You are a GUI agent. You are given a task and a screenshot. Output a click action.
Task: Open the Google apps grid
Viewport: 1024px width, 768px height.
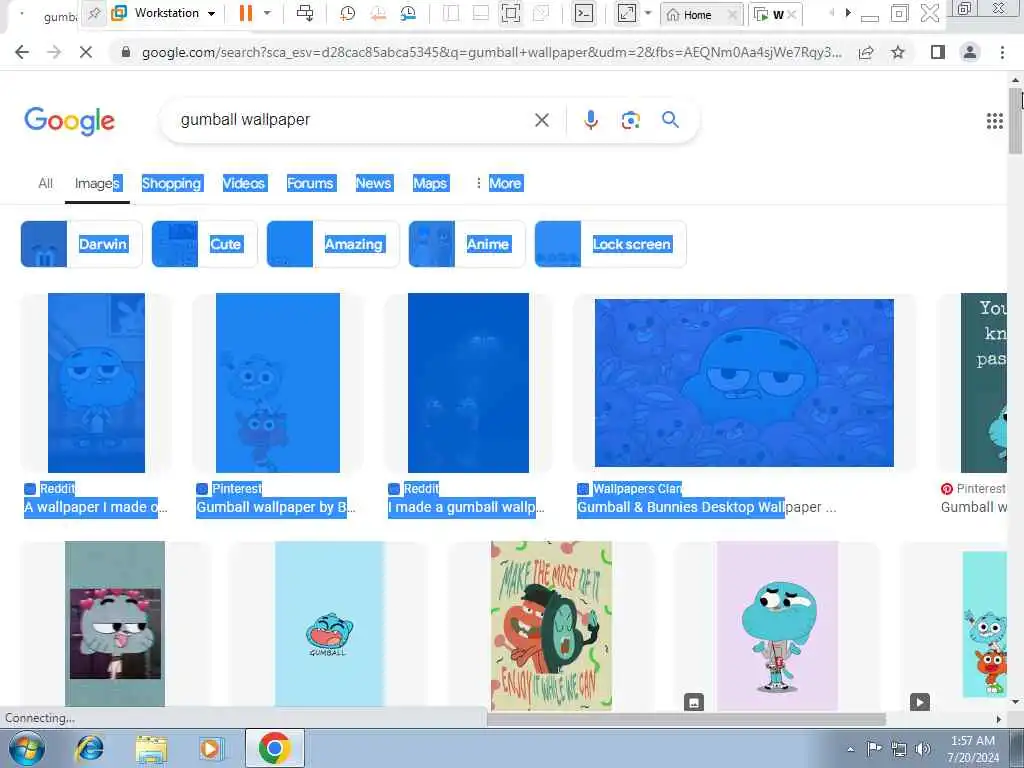click(x=994, y=121)
